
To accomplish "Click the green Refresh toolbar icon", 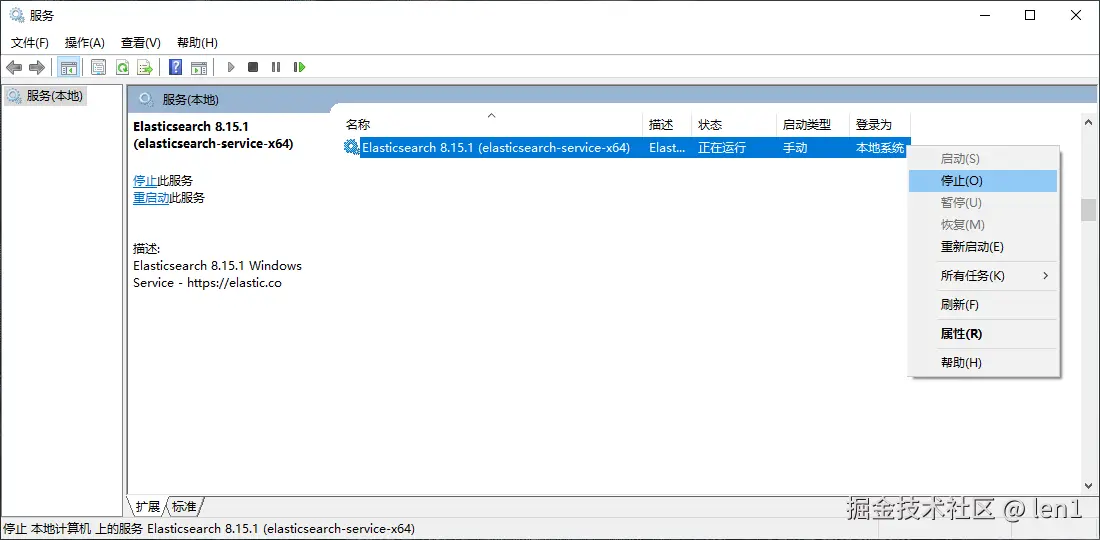I will [x=122, y=67].
